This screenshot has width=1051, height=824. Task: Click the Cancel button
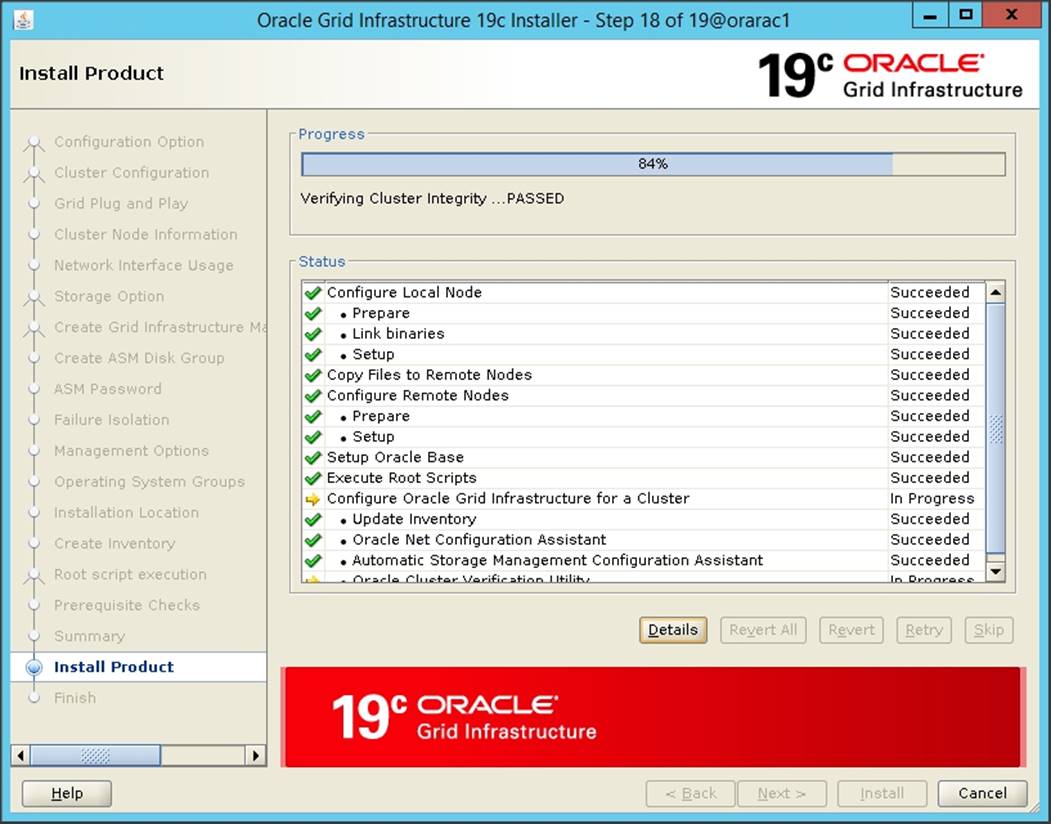982,793
